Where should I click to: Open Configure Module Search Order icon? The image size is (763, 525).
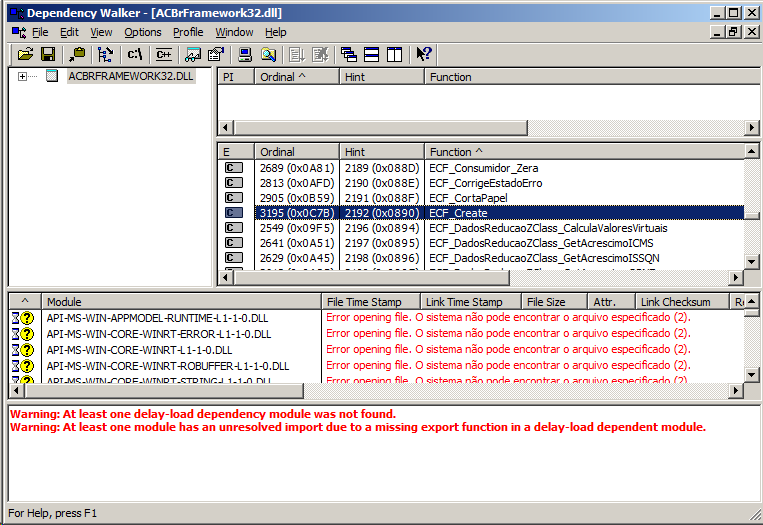[268, 54]
